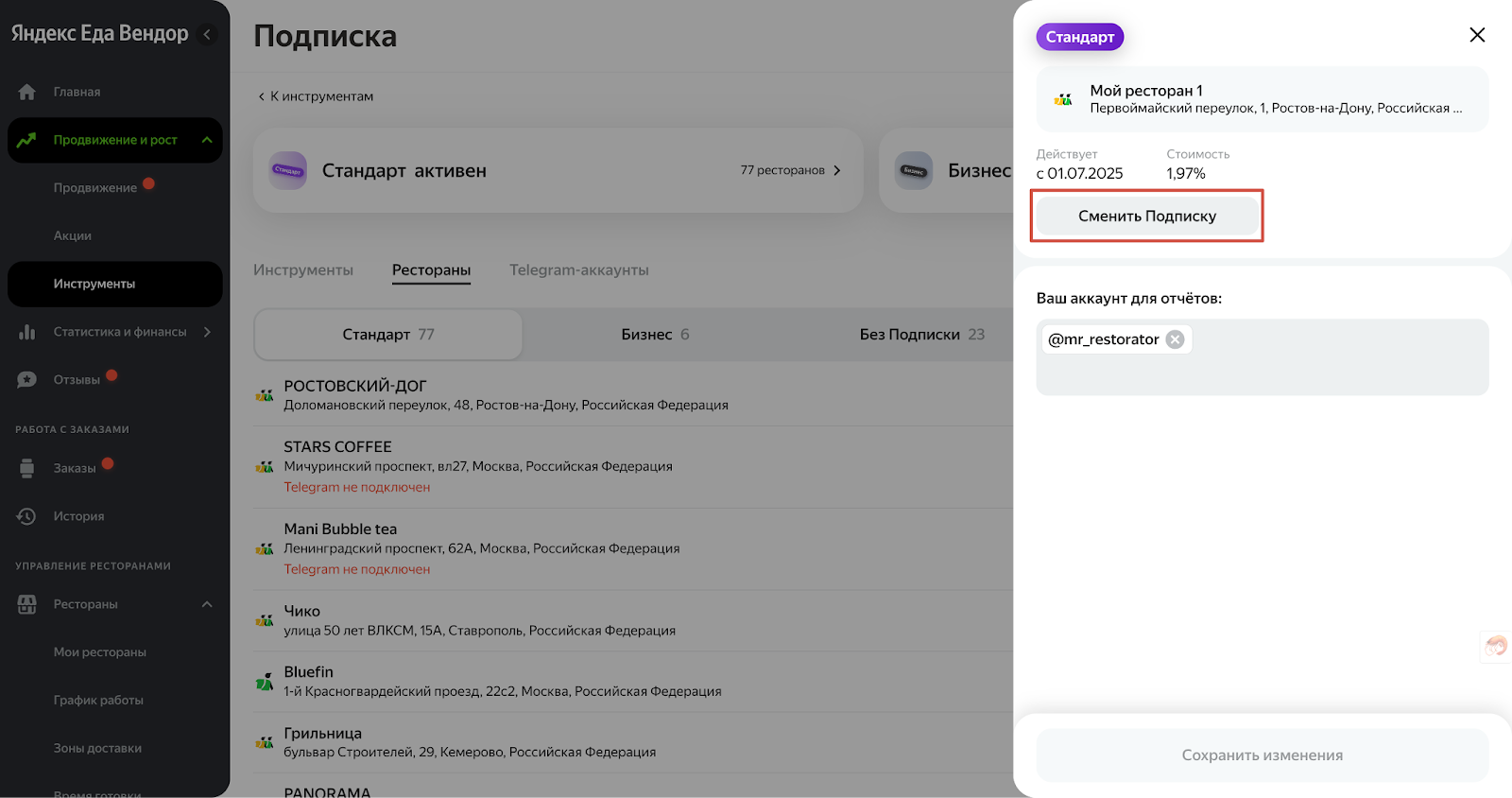The width and height of the screenshot is (1512, 798).
Task: Open the Стандарт активен 77 ресторанов card
Action: pyautogui.click(x=558, y=171)
